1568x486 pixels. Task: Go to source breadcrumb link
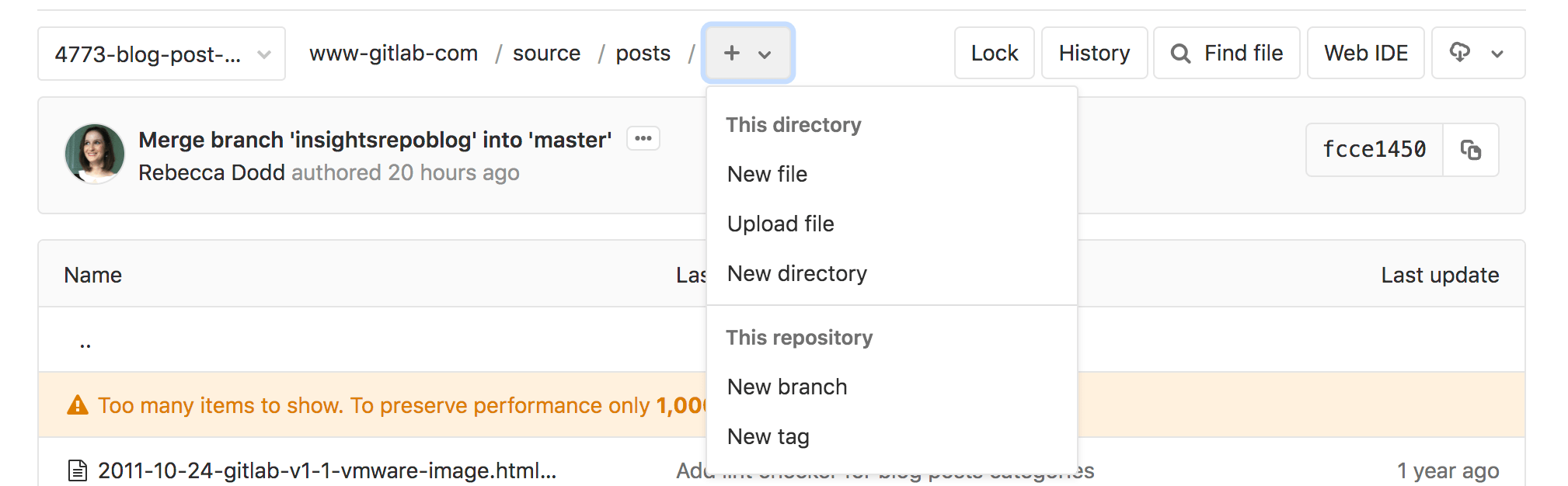[x=546, y=53]
